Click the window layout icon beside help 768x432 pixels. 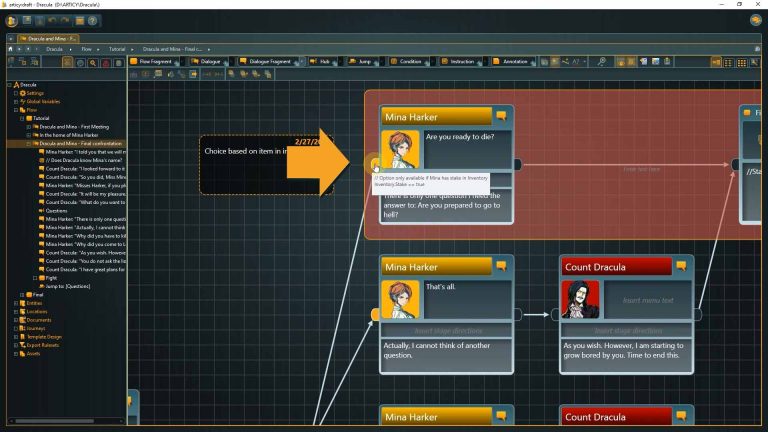[79, 21]
